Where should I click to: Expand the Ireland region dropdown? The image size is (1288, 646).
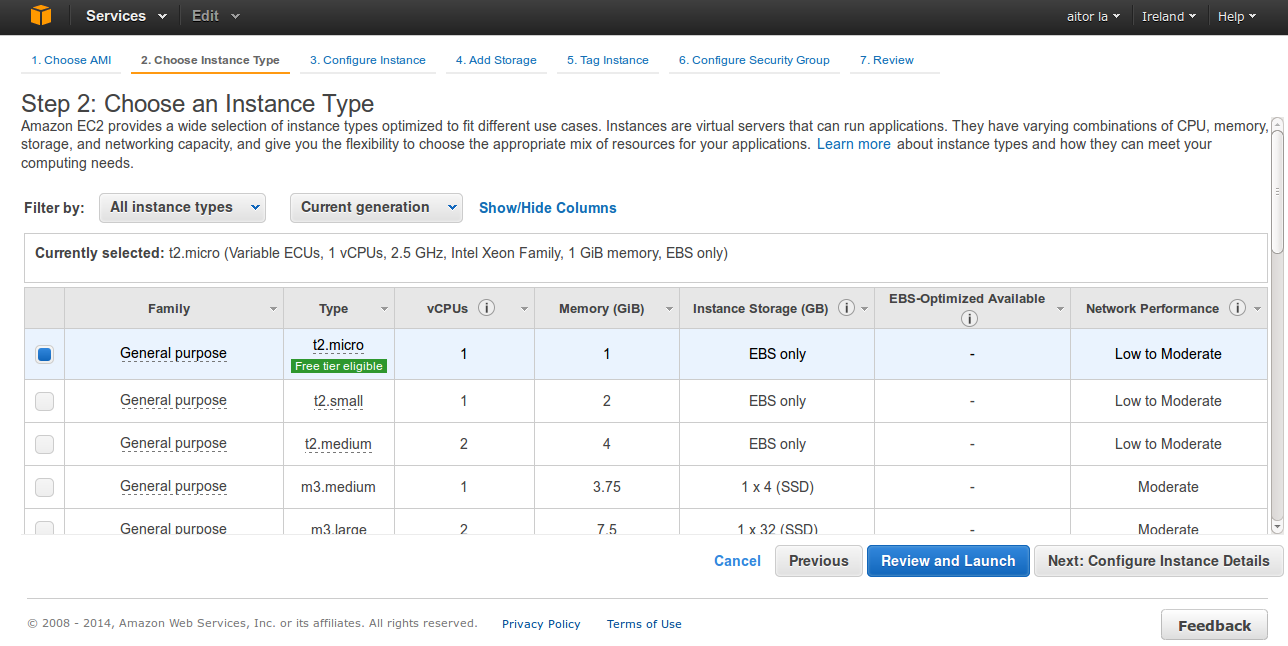click(1168, 16)
